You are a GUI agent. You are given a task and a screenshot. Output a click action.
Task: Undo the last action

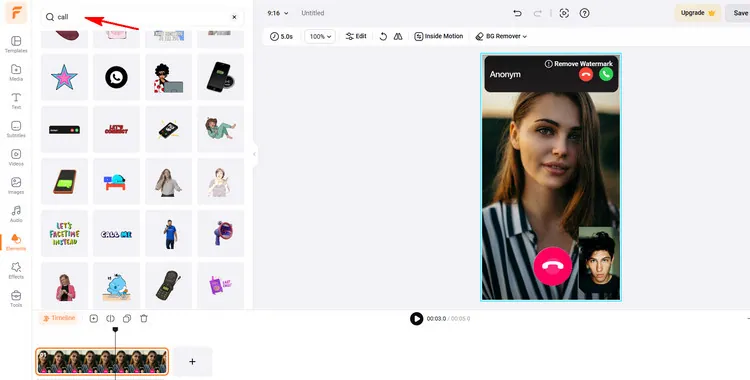(517, 13)
